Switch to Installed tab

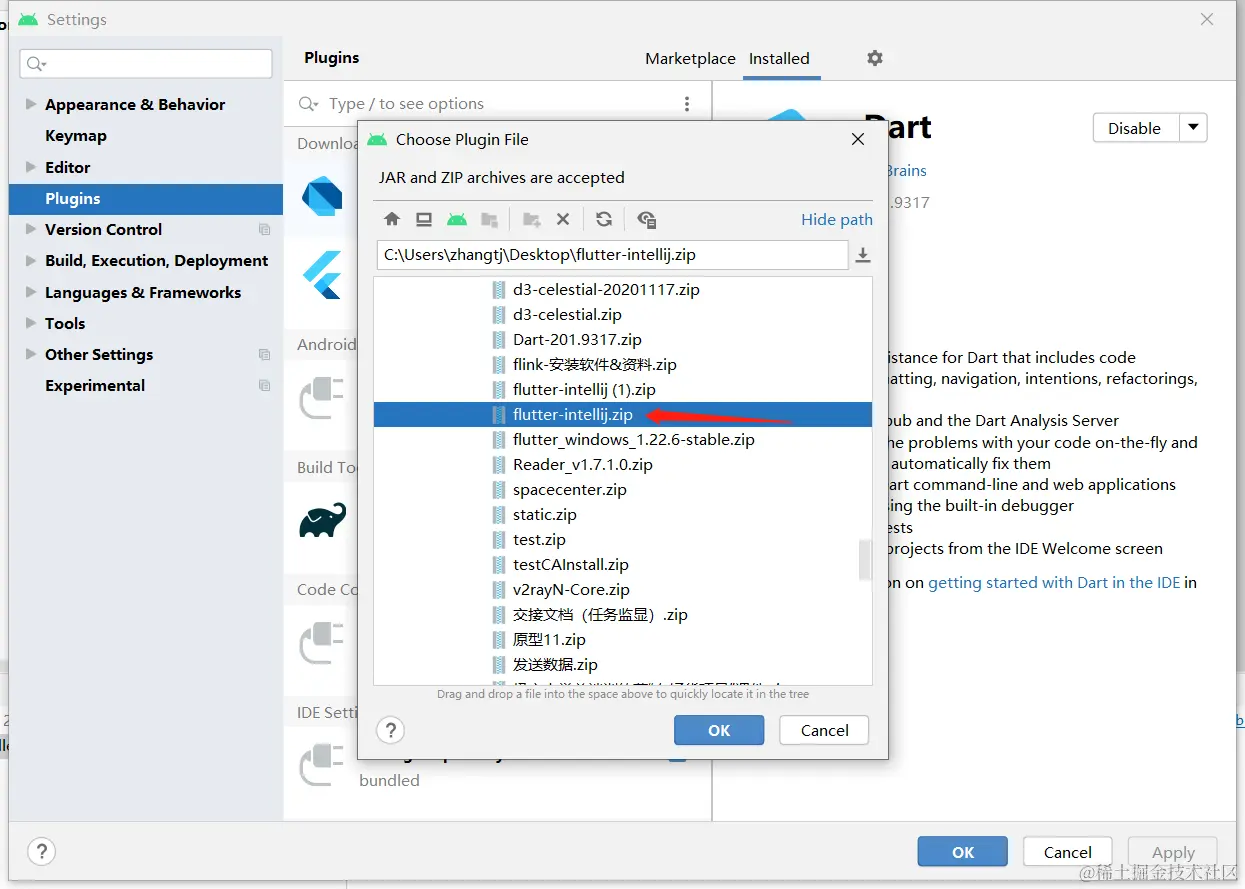779,58
